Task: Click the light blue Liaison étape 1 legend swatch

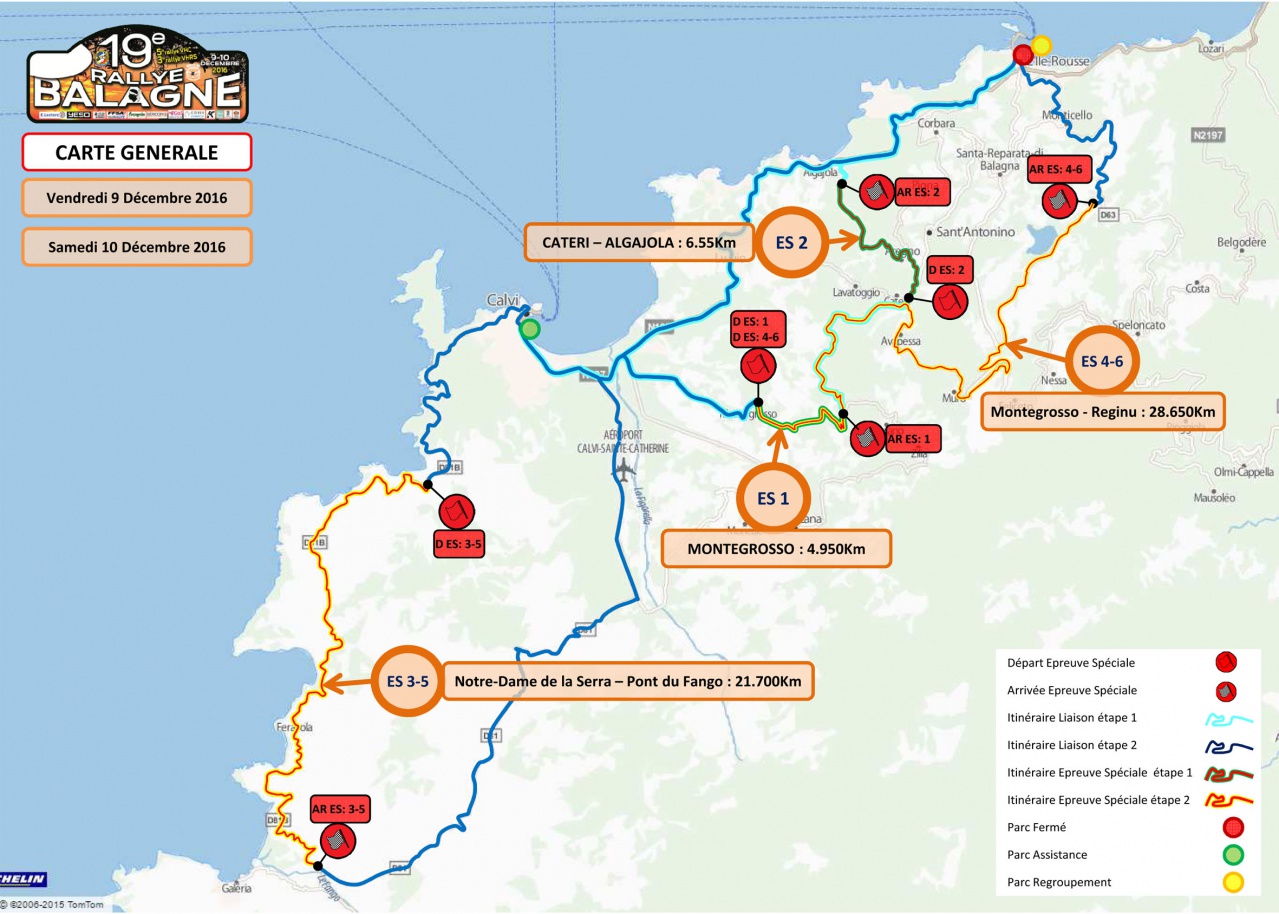Action: click(x=1227, y=718)
